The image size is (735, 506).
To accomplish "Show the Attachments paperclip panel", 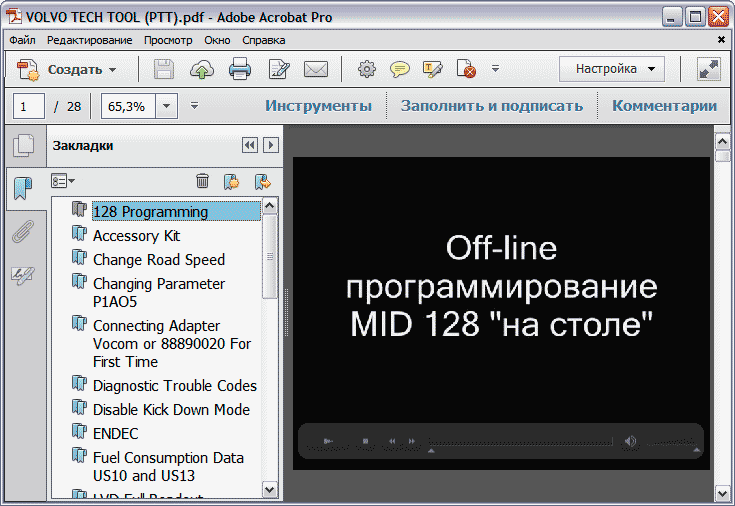I will [x=23, y=231].
